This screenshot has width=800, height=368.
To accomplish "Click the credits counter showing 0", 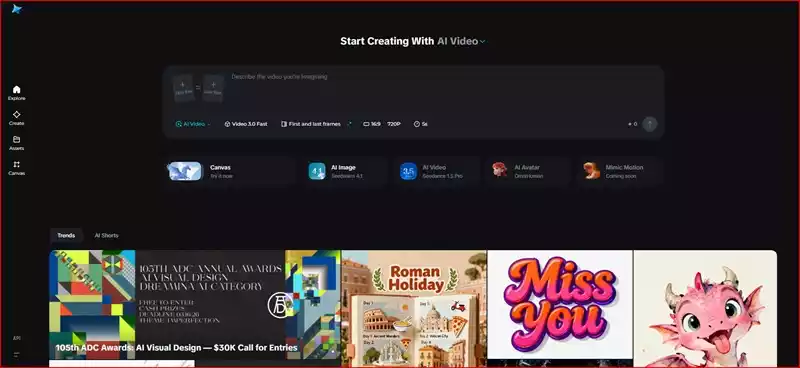I will pos(633,124).
